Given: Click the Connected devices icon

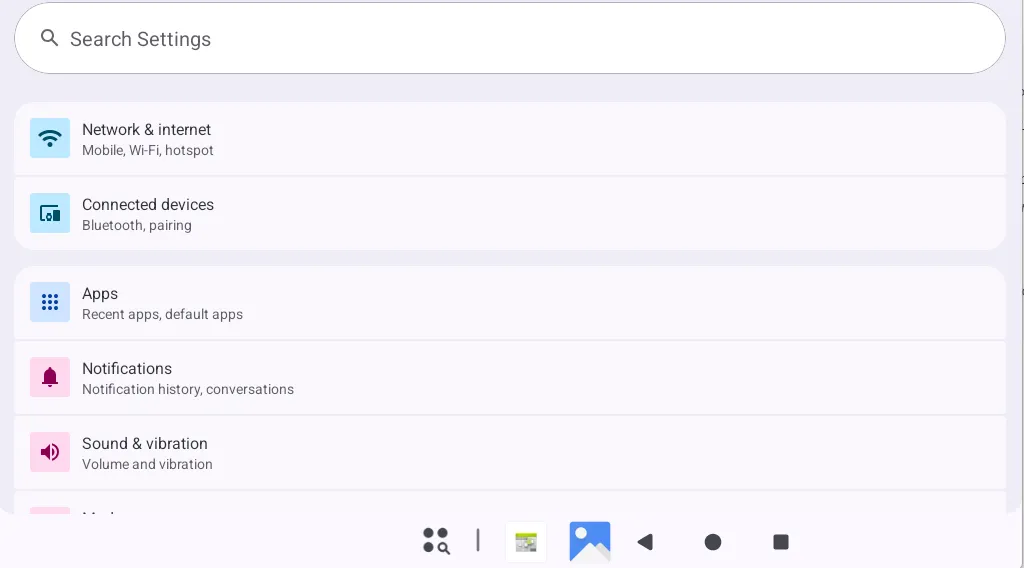Looking at the screenshot, I should point(50,213).
